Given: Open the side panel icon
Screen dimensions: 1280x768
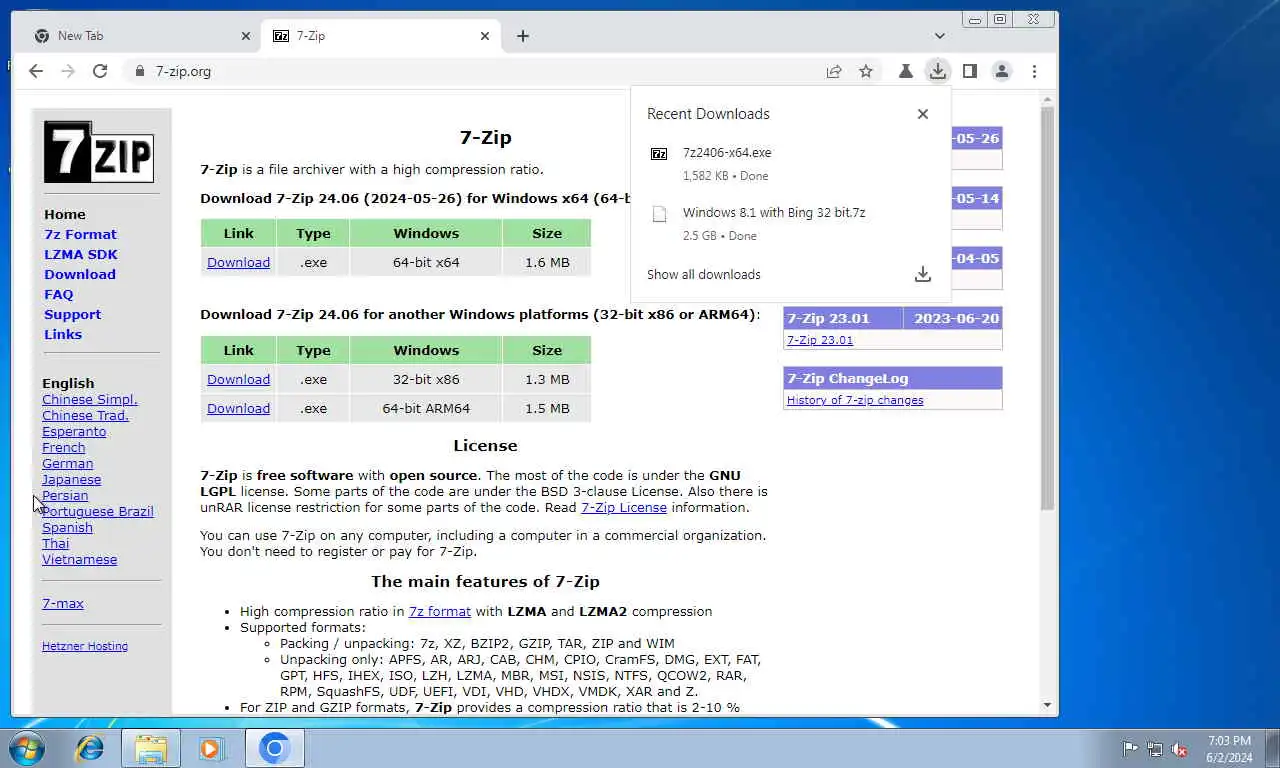Looking at the screenshot, I should tap(969, 71).
